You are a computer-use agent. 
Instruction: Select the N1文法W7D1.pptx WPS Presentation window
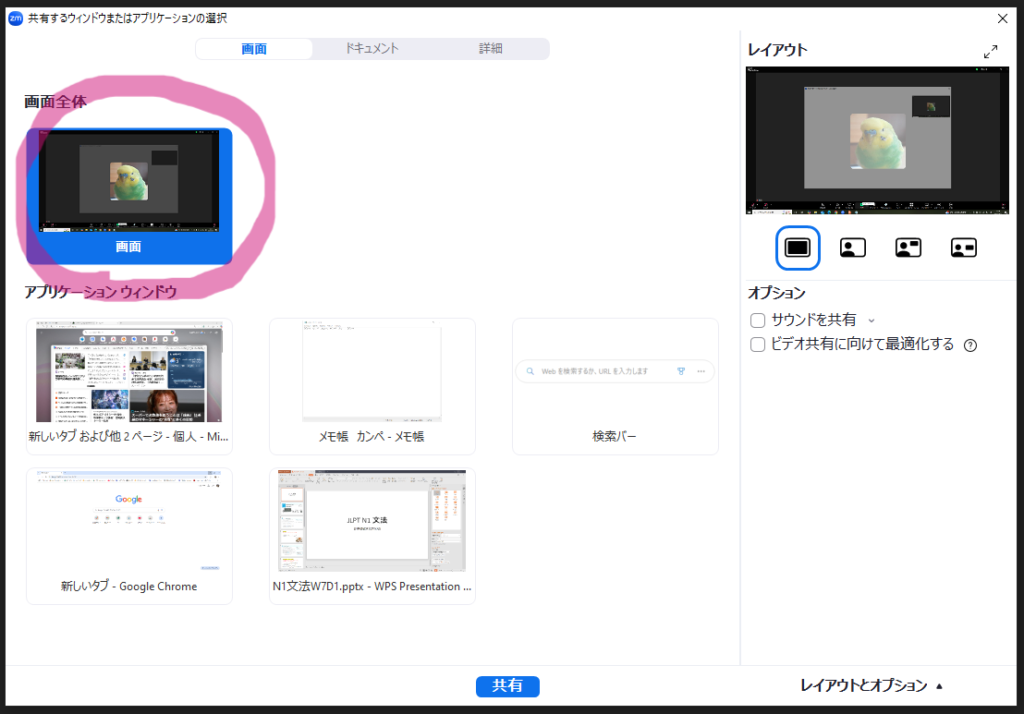point(372,535)
